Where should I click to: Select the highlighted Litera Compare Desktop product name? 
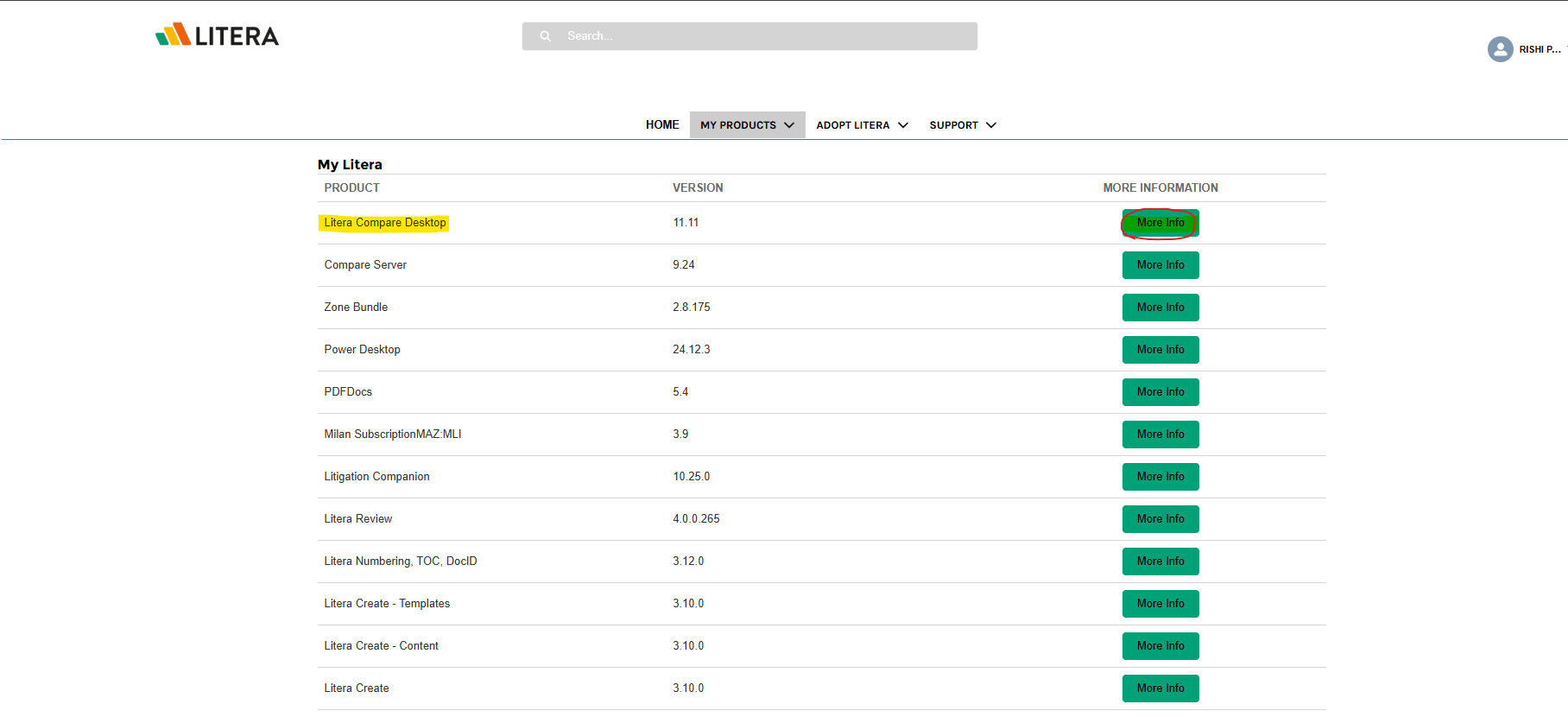click(385, 223)
